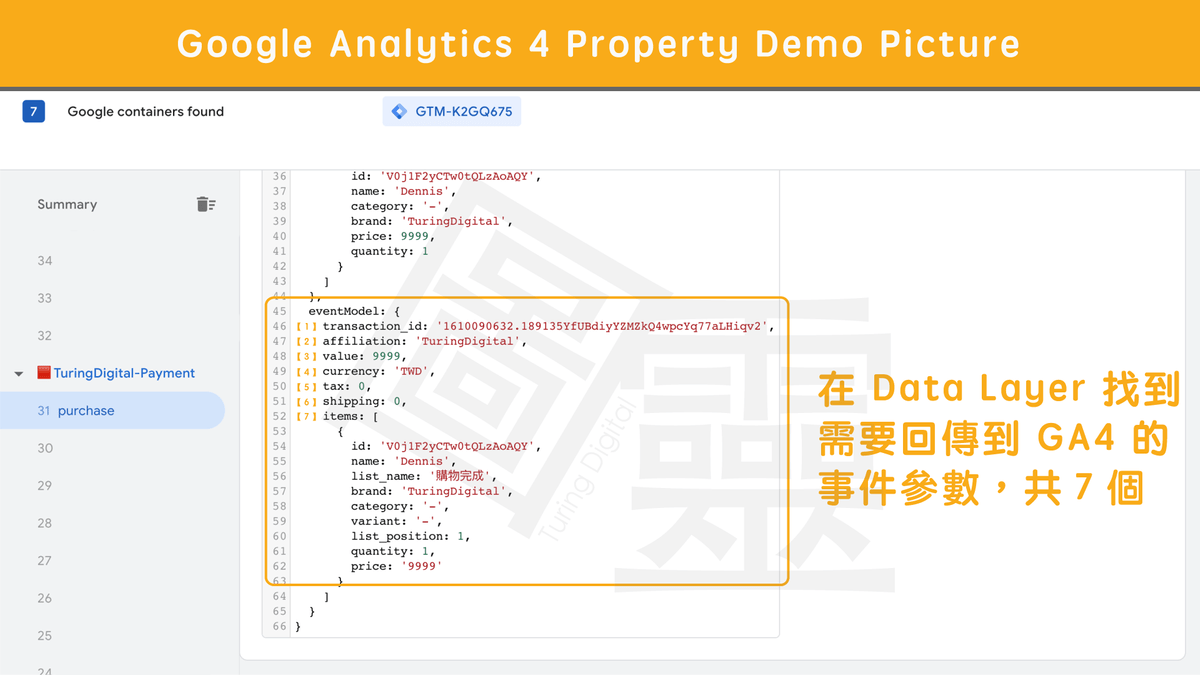This screenshot has height=675, width=1200.
Task: Click the closing brace on line 66
Action: click(298, 626)
